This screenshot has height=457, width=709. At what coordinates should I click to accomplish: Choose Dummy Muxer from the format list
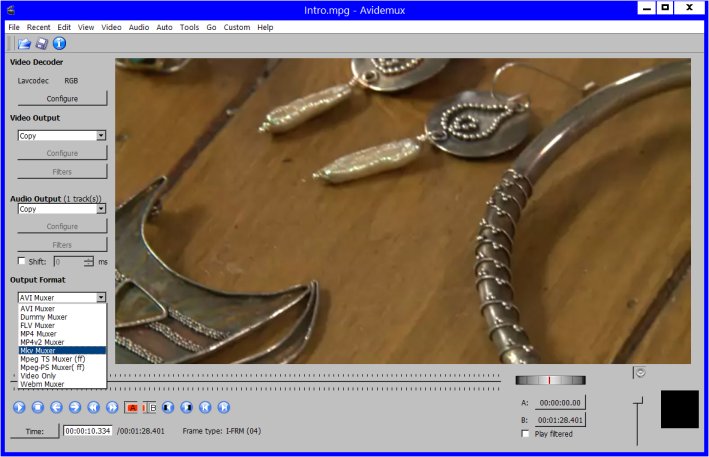(x=62, y=317)
